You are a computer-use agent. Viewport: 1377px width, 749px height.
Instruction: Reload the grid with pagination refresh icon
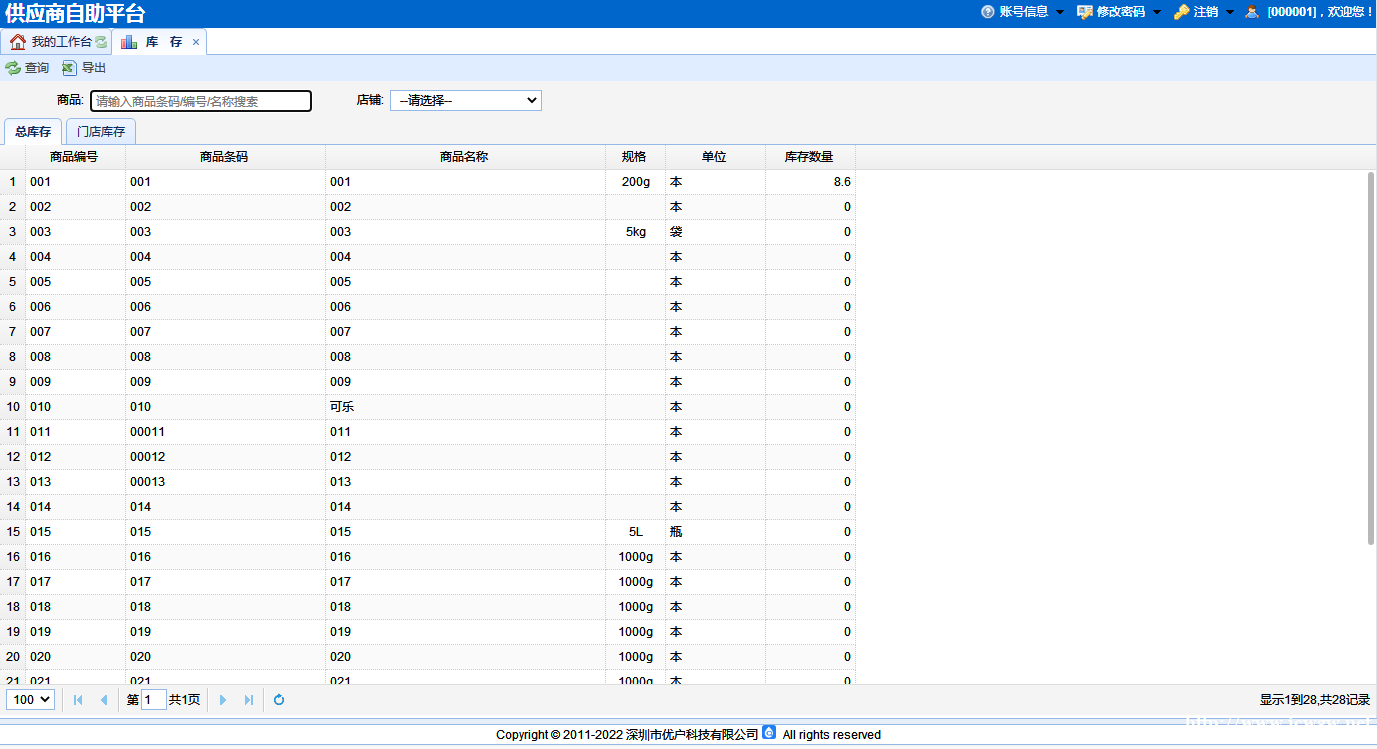(x=279, y=700)
